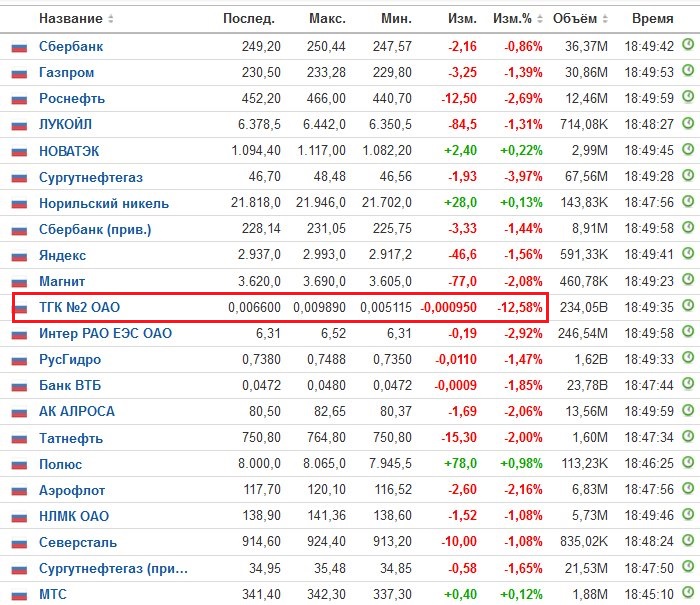Open the Банк ВТБ stock link
Viewport: 700px width, 605px height.
(70, 385)
